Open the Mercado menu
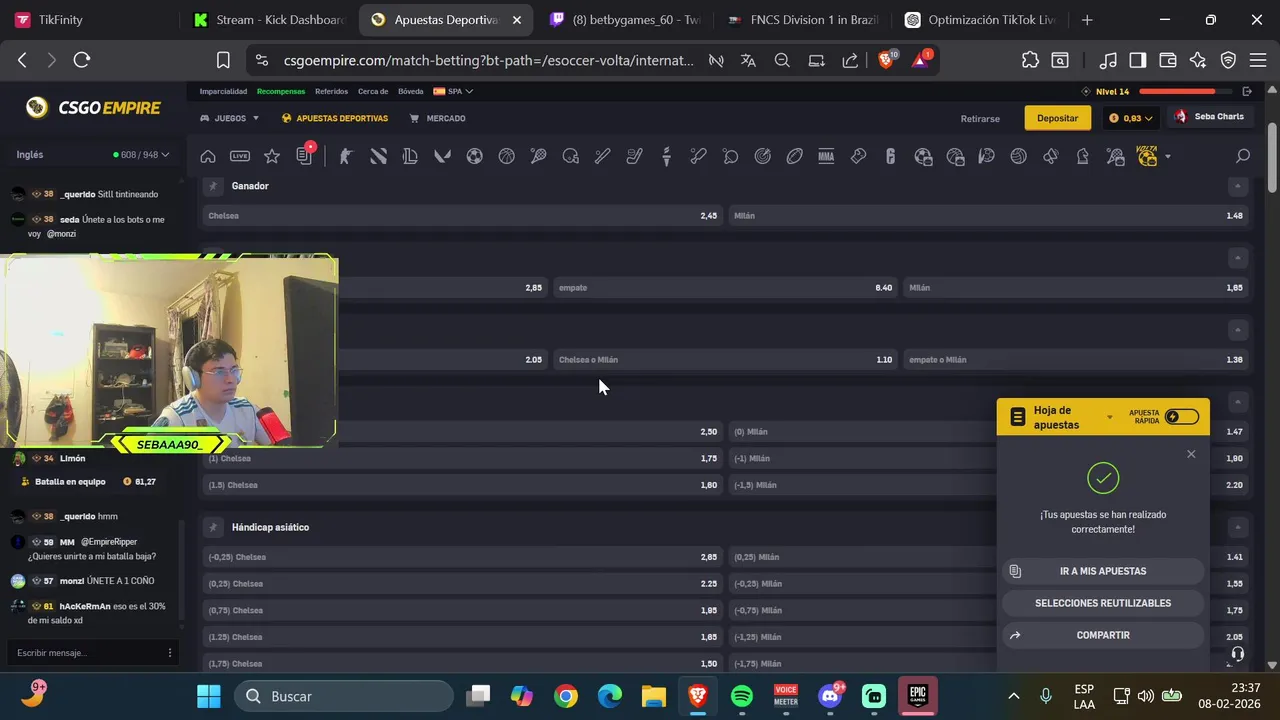The height and width of the screenshot is (720, 1280). 438,118
